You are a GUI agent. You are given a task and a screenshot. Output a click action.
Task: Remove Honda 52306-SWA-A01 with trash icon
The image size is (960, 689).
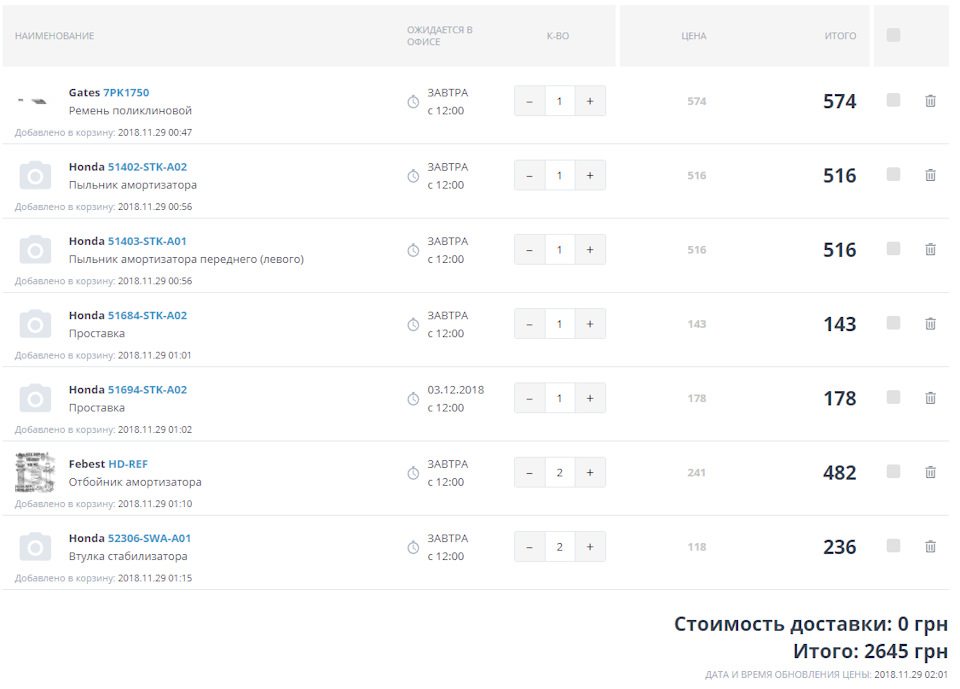[x=930, y=547]
